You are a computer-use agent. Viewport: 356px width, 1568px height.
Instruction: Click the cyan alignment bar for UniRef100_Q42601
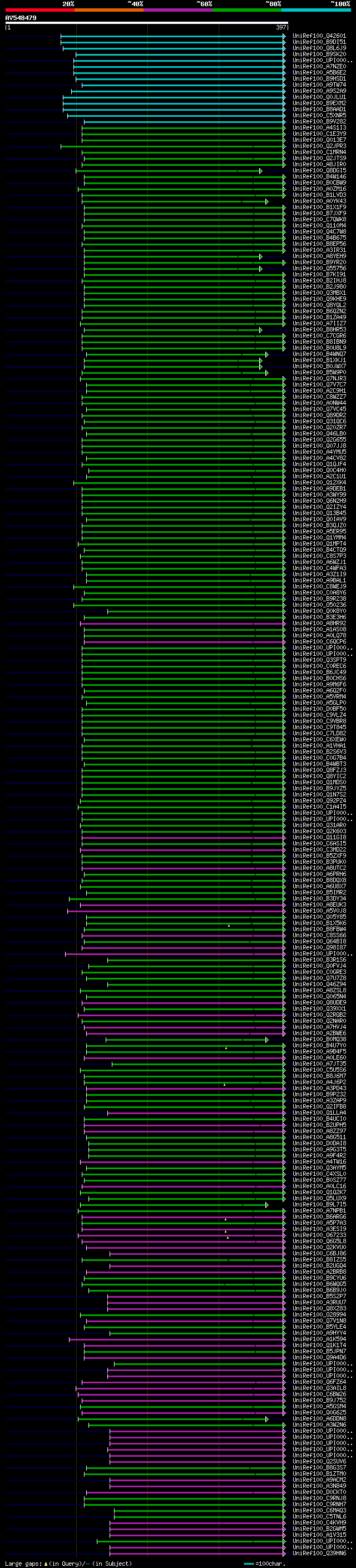[x=173, y=36]
